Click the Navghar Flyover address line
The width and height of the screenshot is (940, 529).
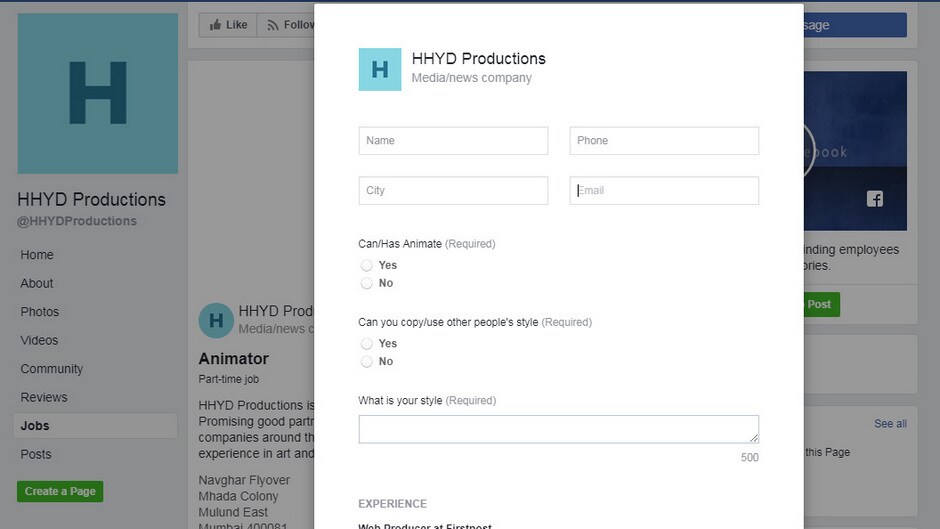[244, 480]
